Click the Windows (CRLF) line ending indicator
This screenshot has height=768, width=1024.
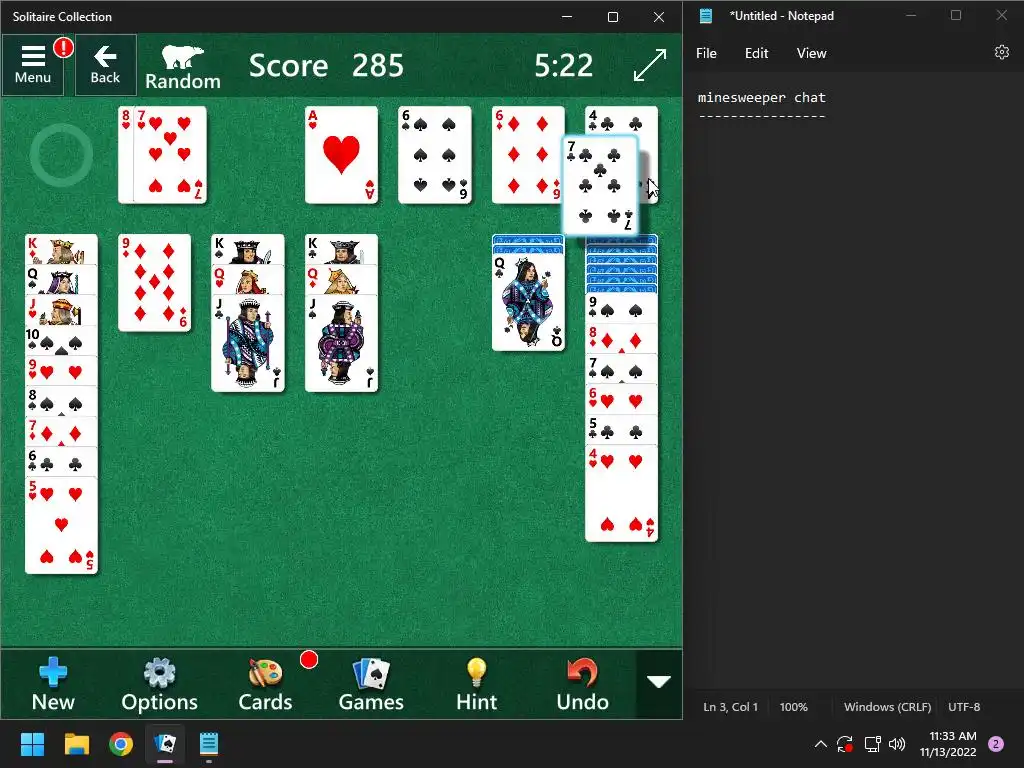point(887,707)
